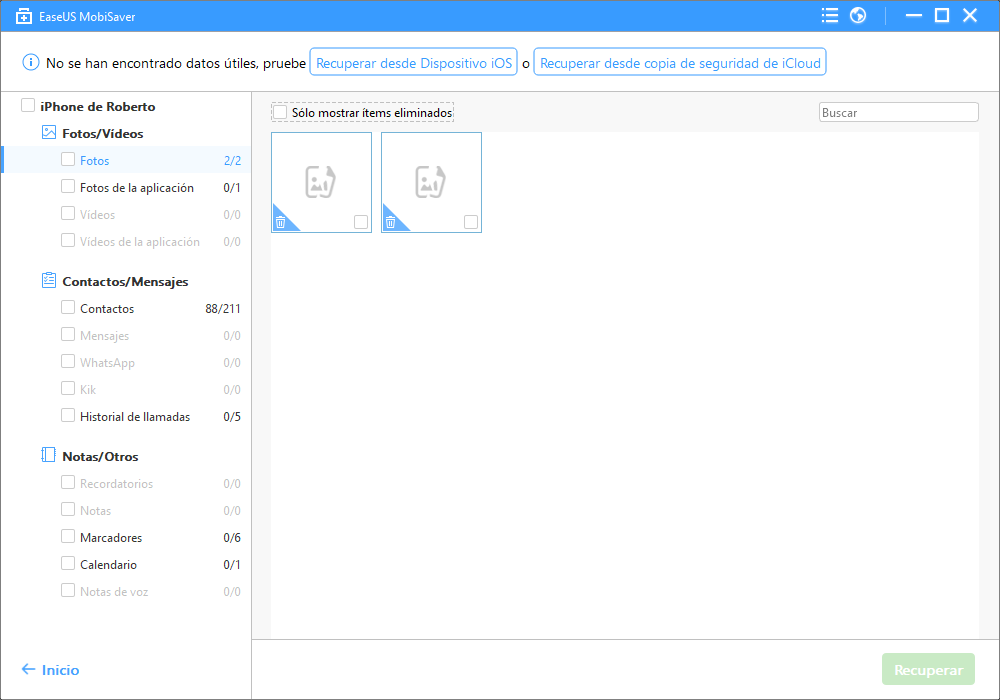Click the Notas/Otros category icon

(48, 456)
